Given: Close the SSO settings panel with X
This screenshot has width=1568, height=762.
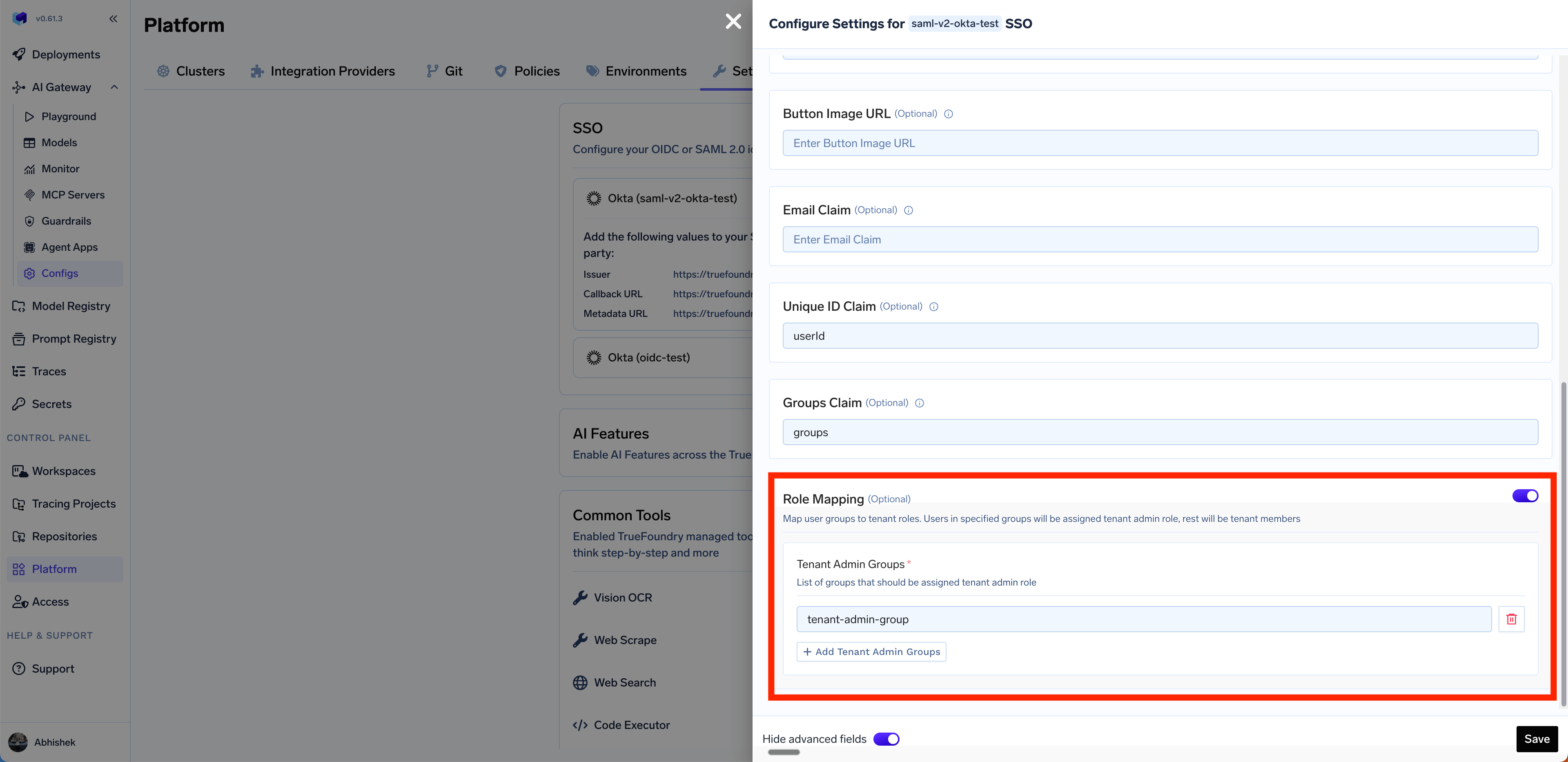Looking at the screenshot, I should [x=733, y=21].
